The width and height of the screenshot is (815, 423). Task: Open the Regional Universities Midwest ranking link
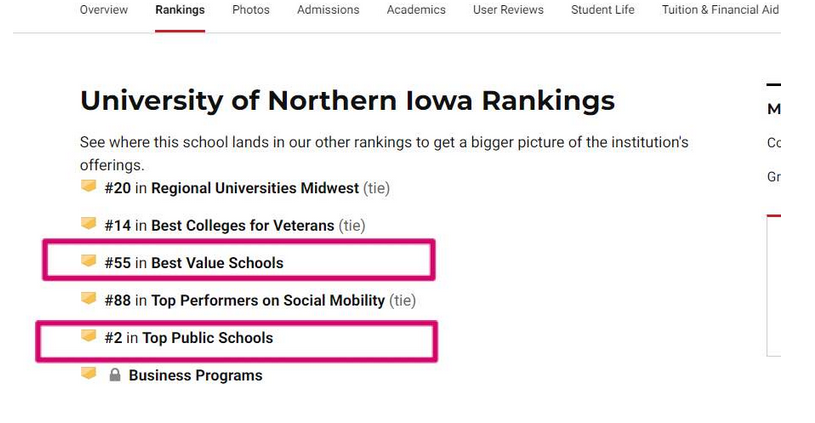(x=255, y=188)
